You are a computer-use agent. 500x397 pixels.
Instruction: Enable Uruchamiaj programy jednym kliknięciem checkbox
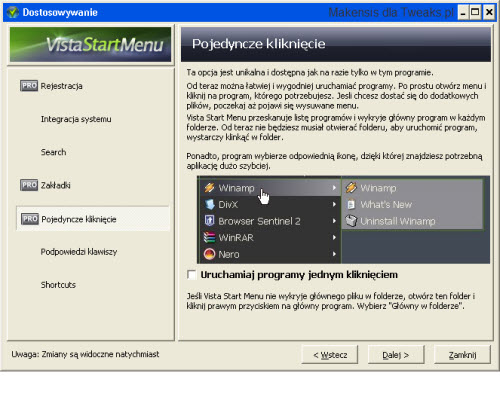[x=192, y=275]
